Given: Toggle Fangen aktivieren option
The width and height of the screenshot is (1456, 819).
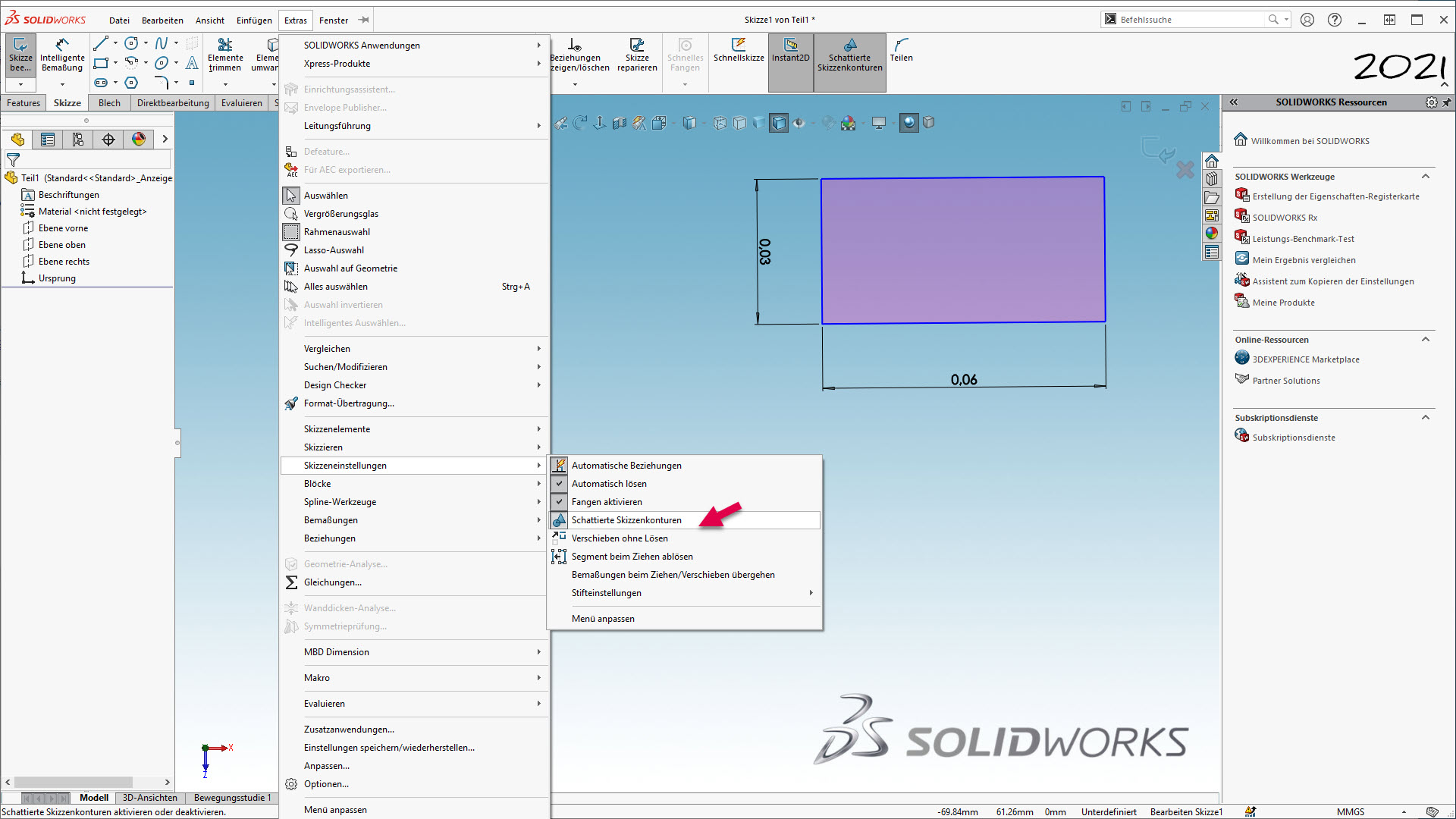Looking at the screenshot, I should [x=686, y=502].
